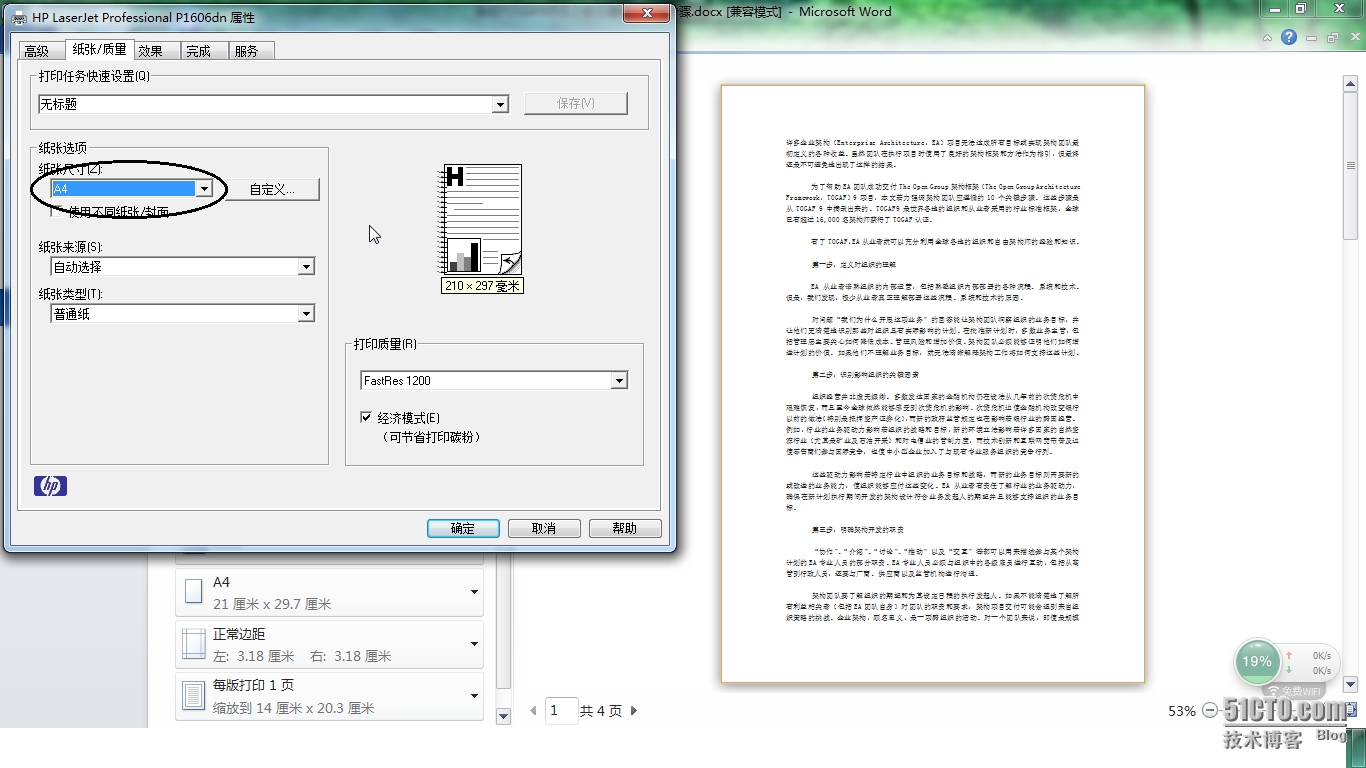Click the 取消 button
Viewport: 1366px width, 768px height.
pos(544,528)
